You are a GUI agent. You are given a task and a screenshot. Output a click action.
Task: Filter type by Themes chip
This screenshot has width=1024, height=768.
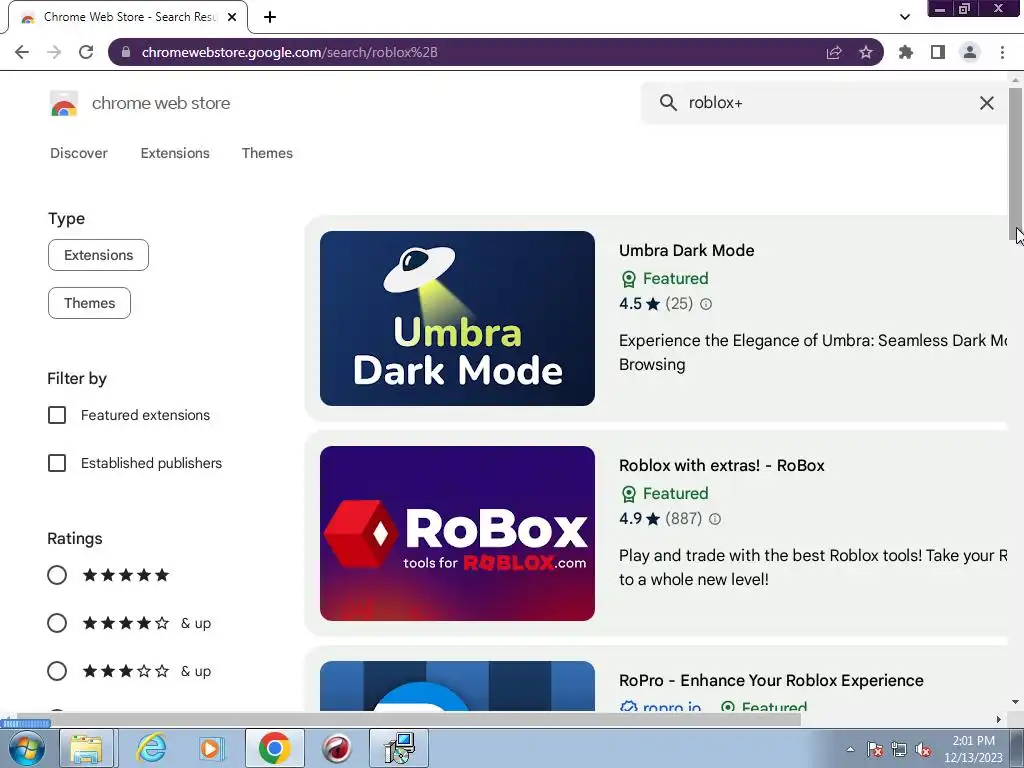[x=89, y=303]
